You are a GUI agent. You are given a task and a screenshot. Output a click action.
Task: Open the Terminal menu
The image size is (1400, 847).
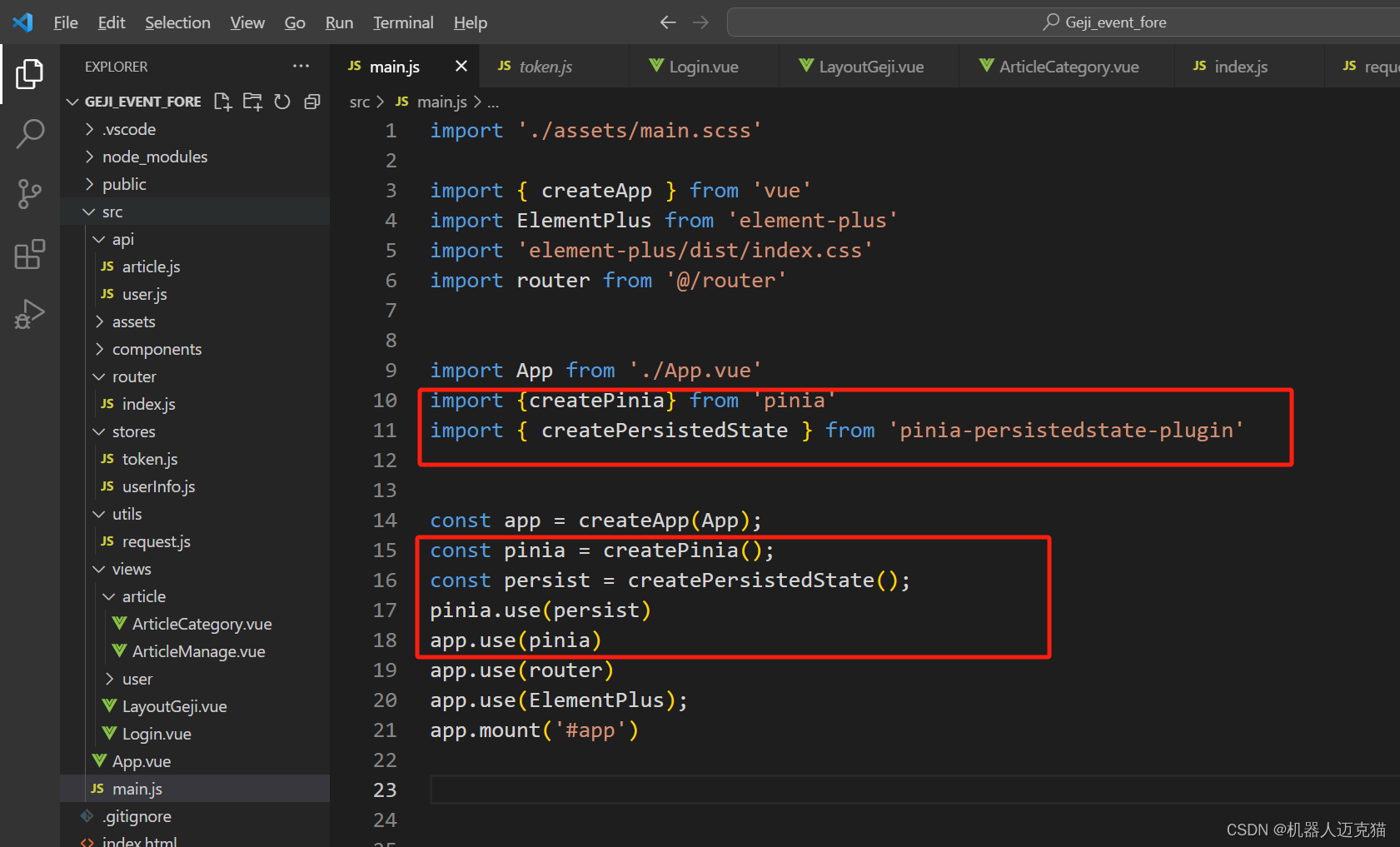click(x=403, y=22)
